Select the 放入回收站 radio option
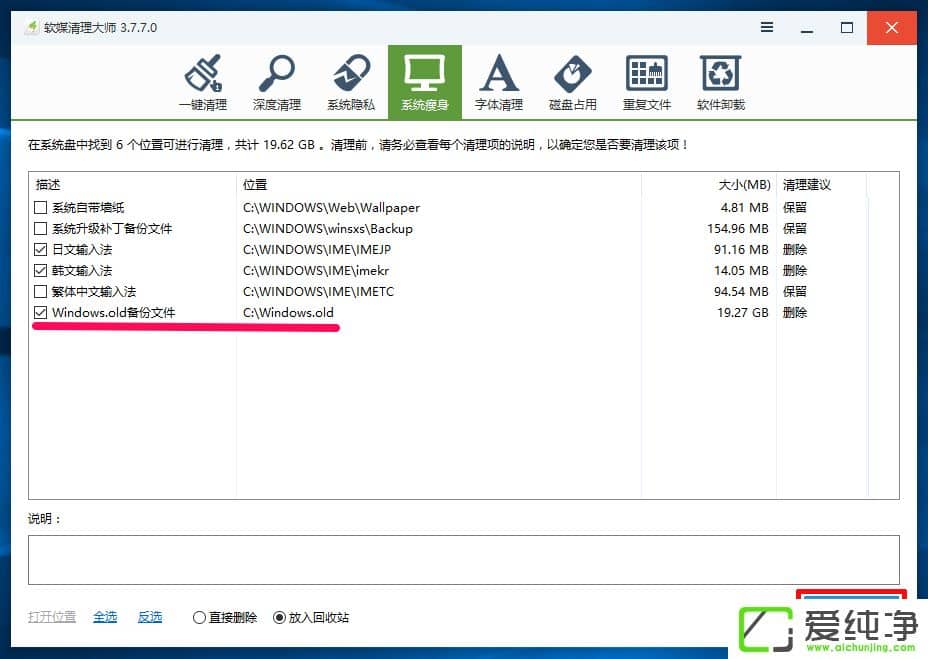The width and height of the screenshot is (928, 659). tap(281, 617)
